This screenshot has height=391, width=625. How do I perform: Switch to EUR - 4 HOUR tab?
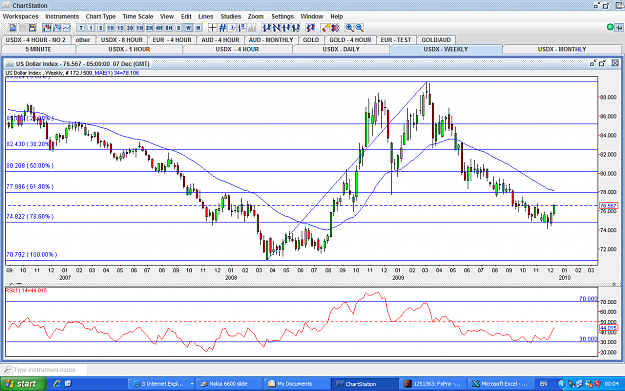pos(172,40)
